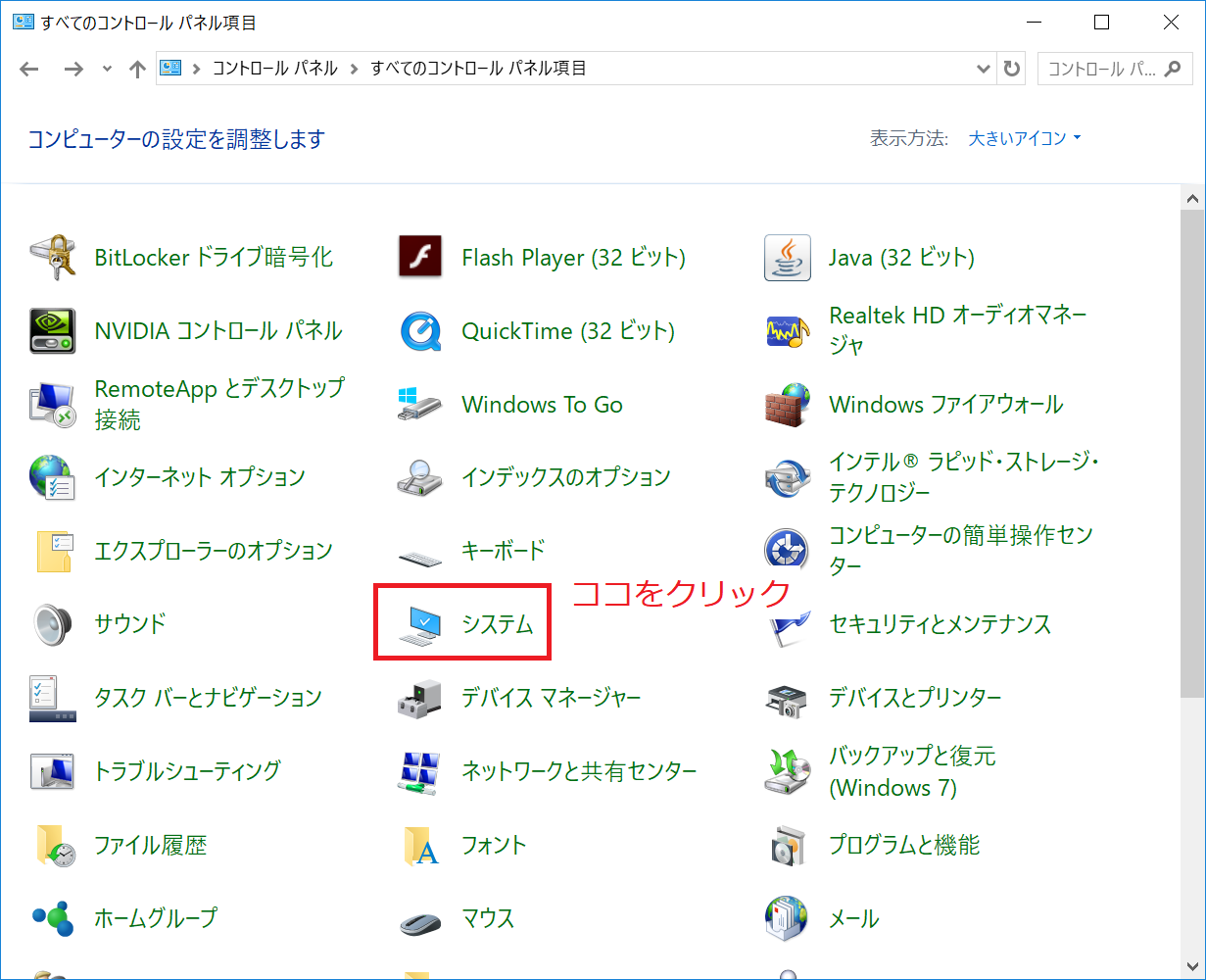Click the トラブルシューティング icon

point(53,771)
